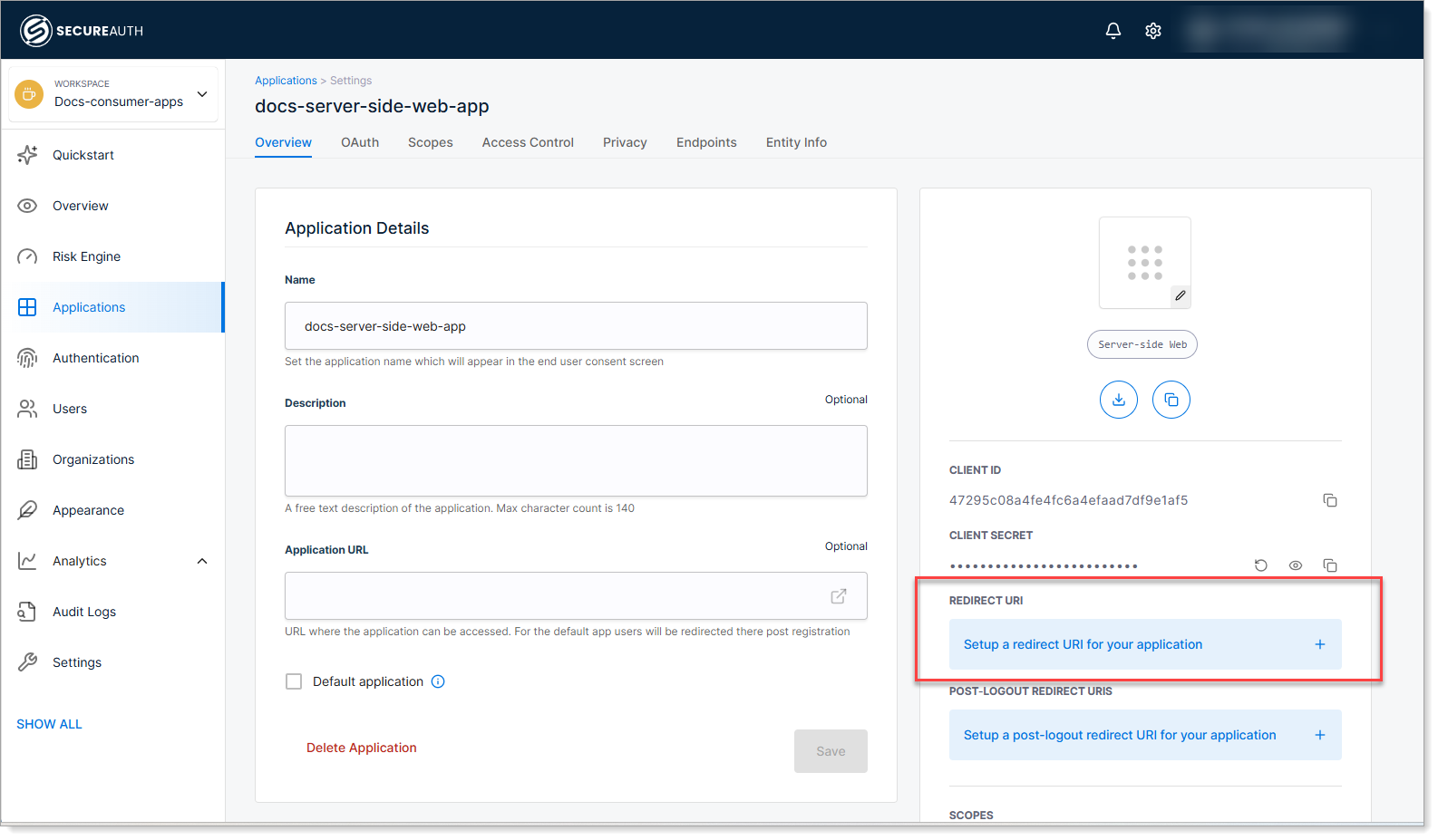Copy the client secret

[1330, 565]
